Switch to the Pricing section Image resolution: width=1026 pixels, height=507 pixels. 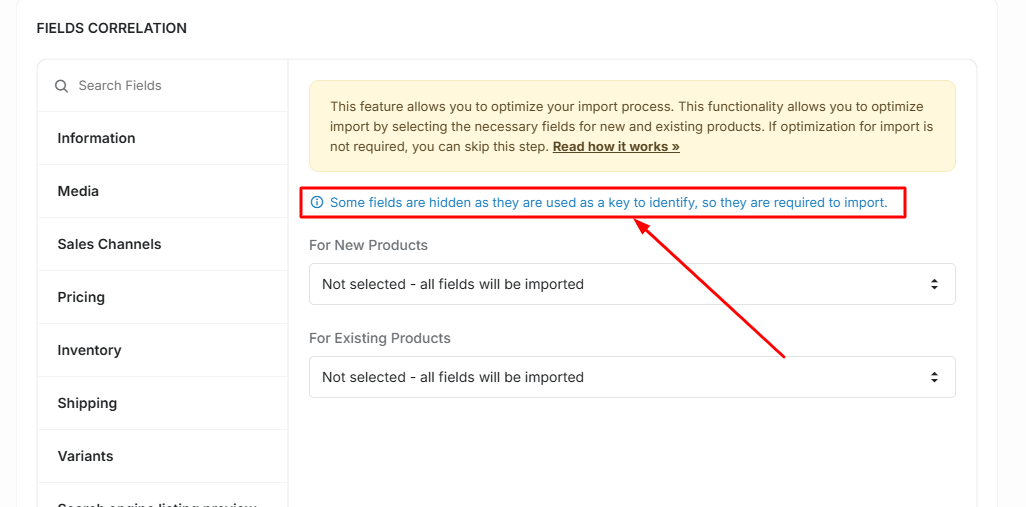pyautogui.click(x=162, y=297)
